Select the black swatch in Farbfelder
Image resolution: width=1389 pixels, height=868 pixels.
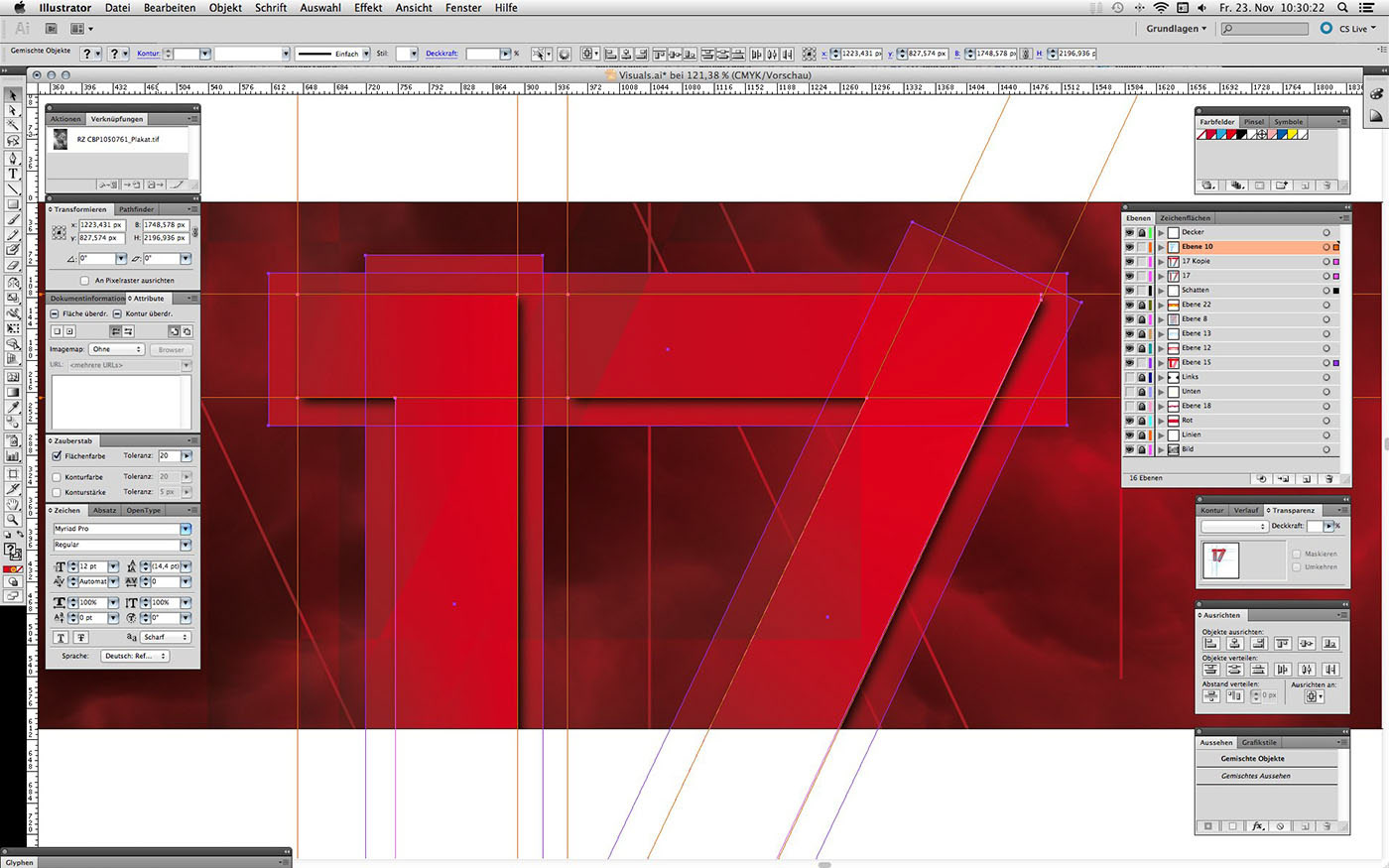click(x=1241, y=134)
